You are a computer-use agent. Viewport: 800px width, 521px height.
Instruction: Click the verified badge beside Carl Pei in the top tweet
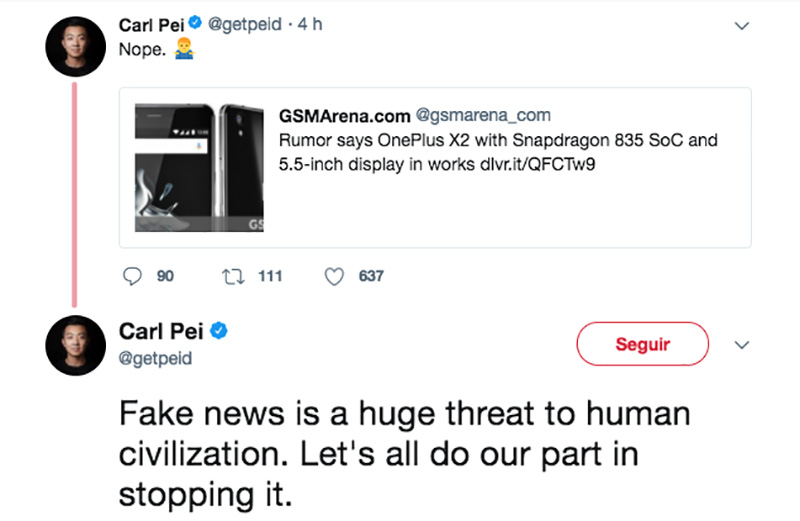point(195,22)
